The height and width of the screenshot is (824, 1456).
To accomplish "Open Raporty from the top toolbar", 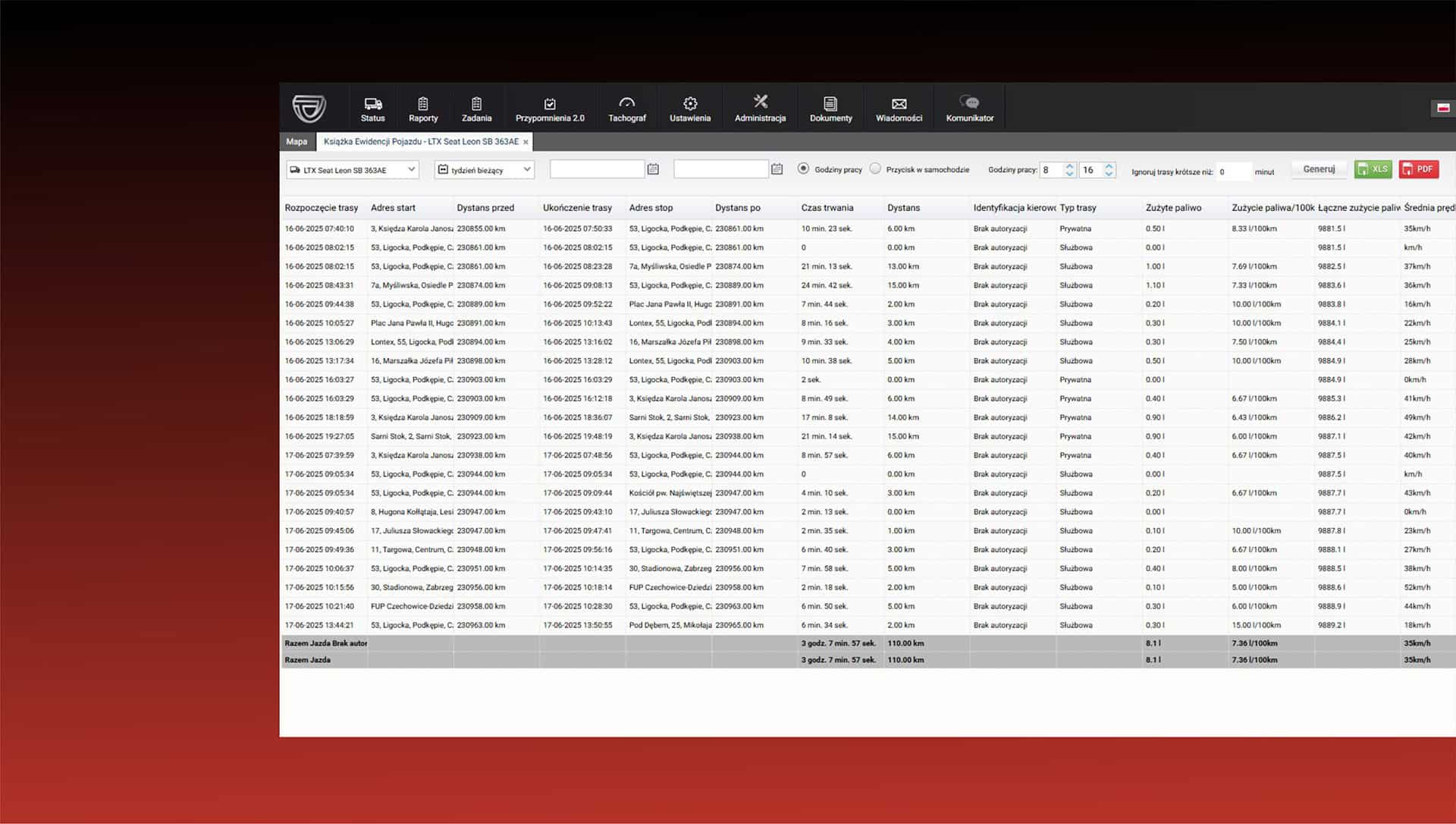I will pos(423,108).
